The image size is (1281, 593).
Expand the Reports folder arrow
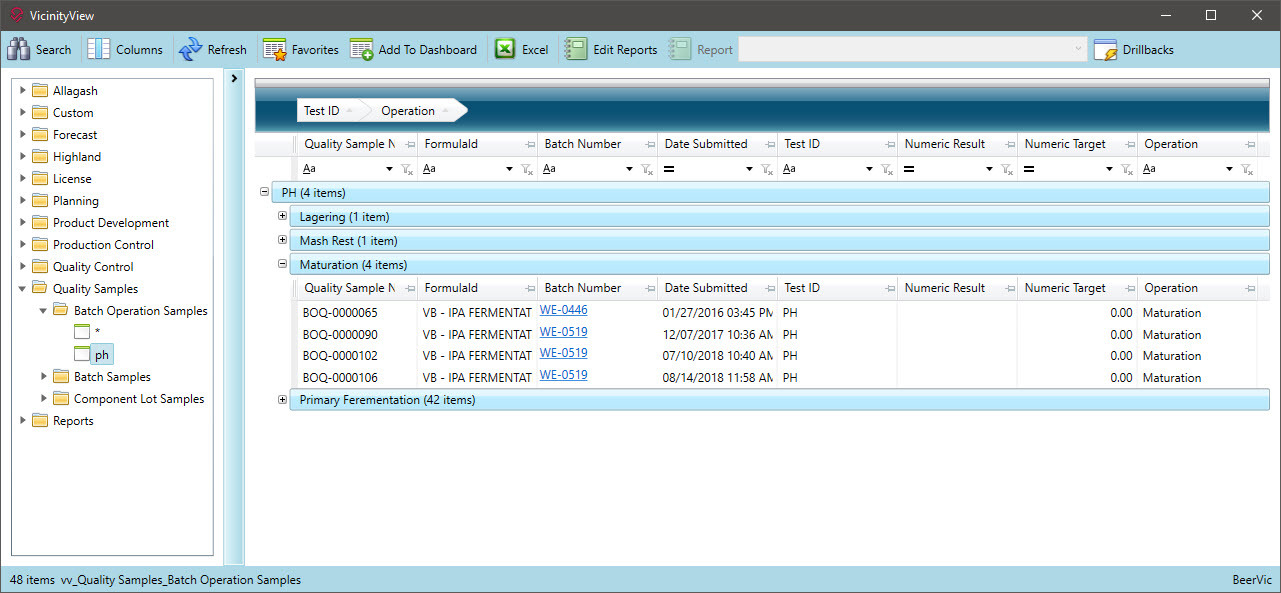[x=23, y=421]
